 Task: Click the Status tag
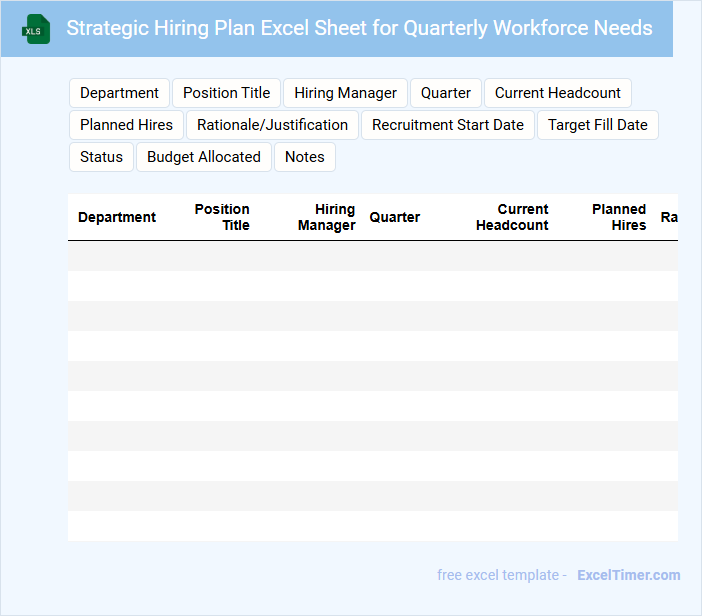101,157
